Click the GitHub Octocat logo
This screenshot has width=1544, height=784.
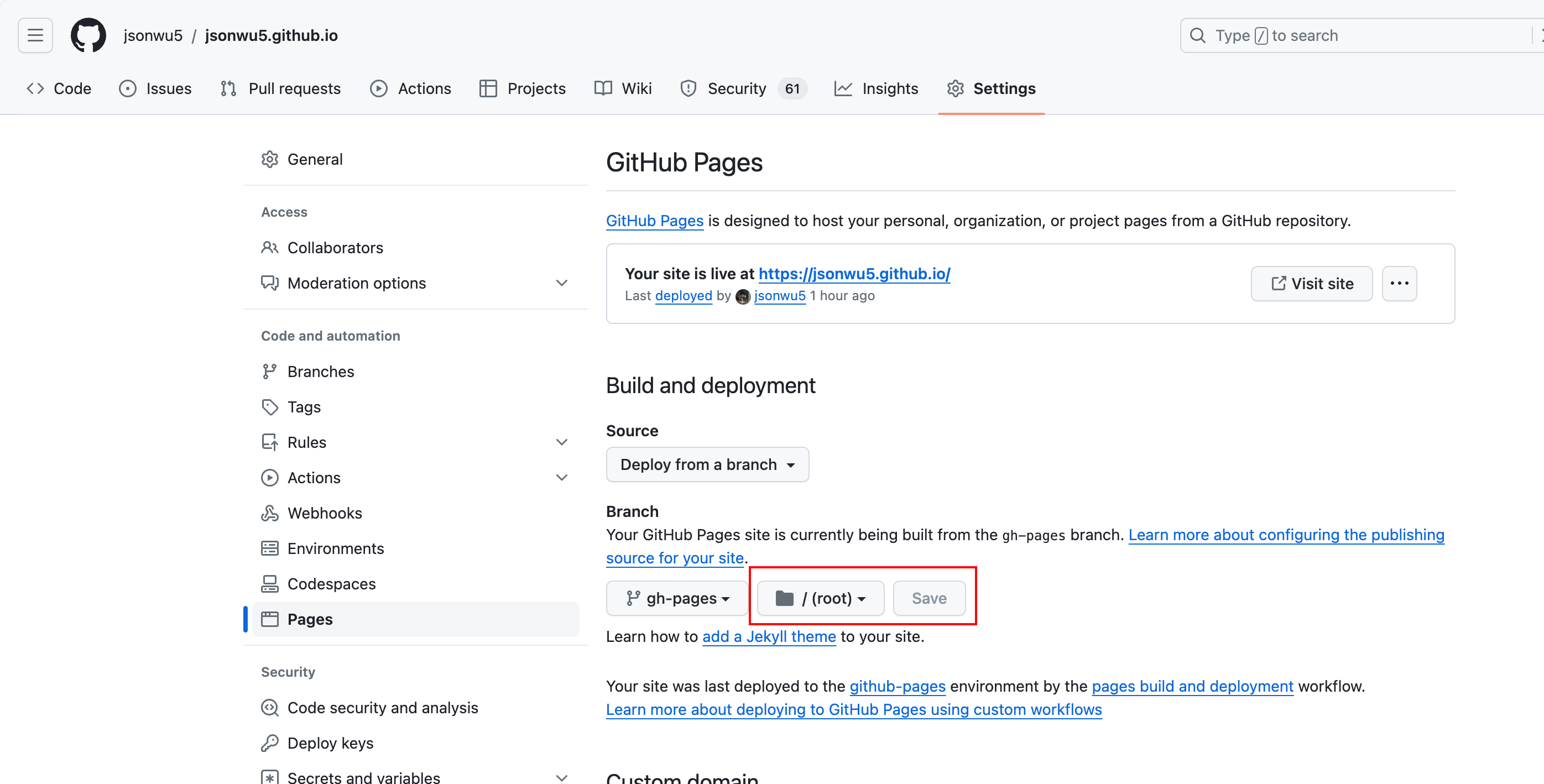[88, 35]
